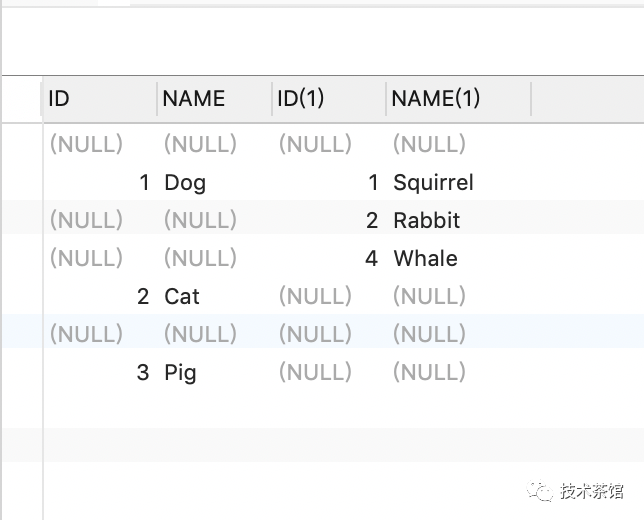Select the Squirrel cell
The height and width of the screenshot is (520, 644).
(433, 182)
